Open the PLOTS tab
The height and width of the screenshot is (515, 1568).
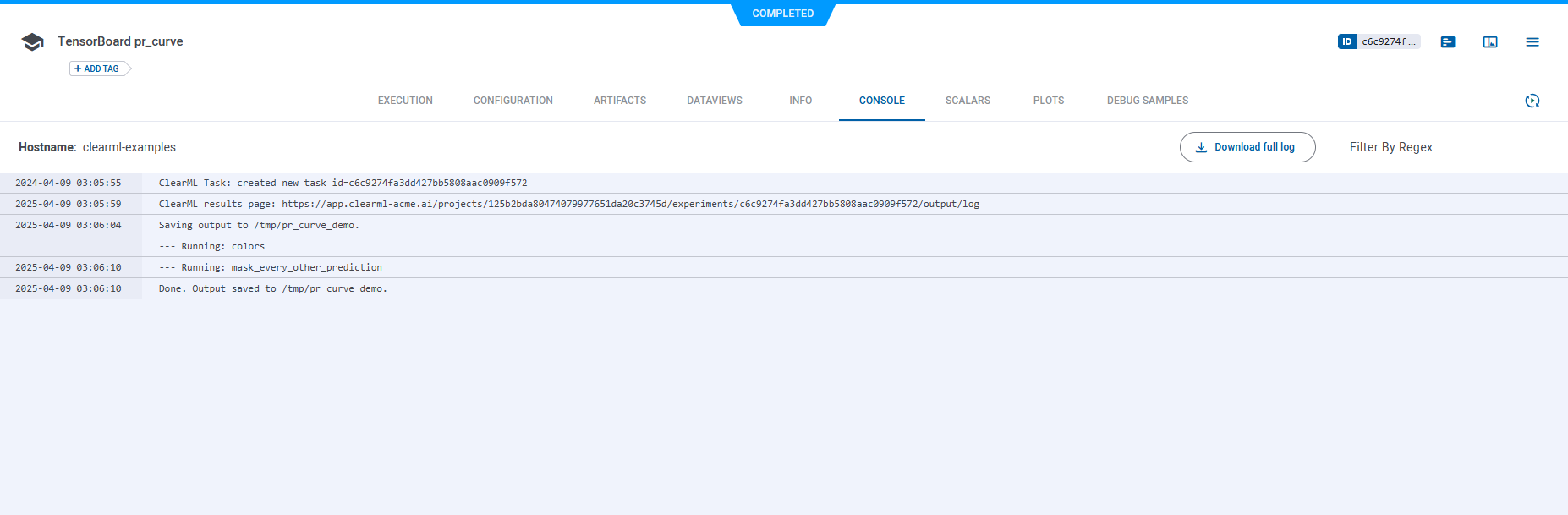(1049, 101)
